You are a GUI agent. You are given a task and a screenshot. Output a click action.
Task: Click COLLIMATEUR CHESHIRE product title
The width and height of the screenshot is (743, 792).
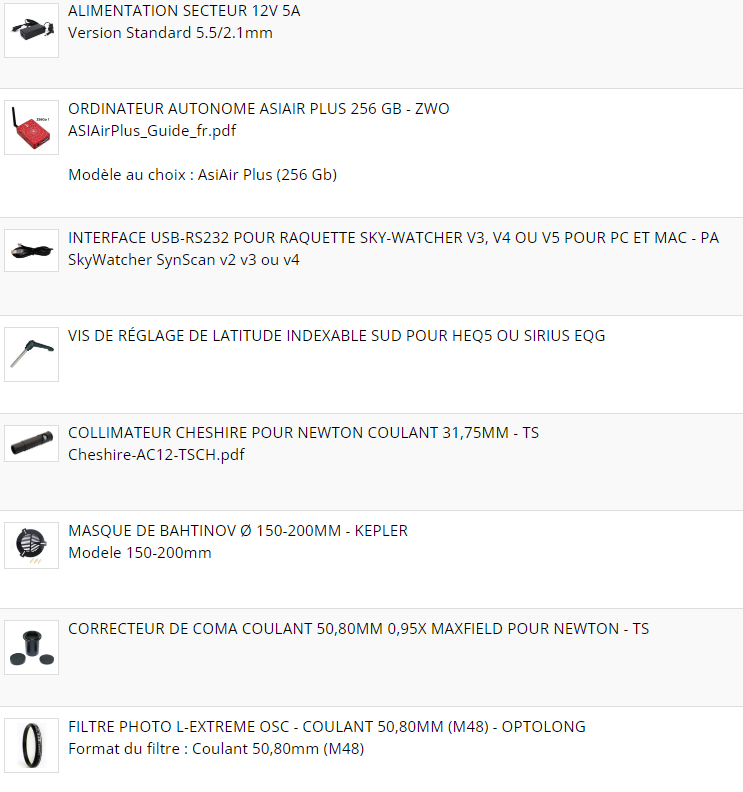tap(303, 433)
